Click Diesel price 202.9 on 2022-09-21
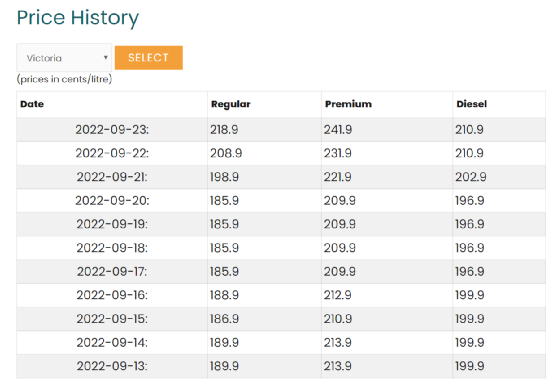The width and height of the screenshot is (553, 379). (470, 177)
